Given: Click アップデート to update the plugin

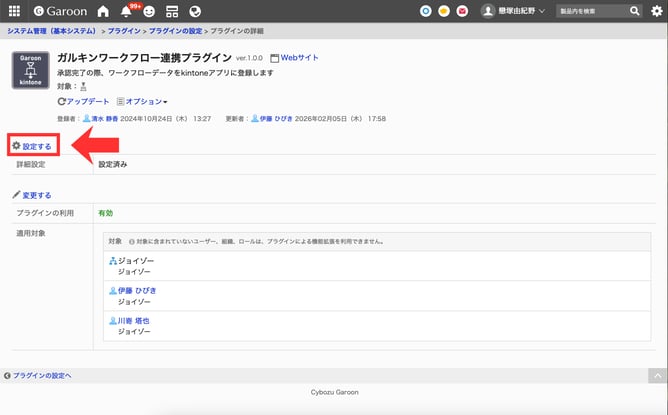Looking at the screenshot, I should coord(84,102).
